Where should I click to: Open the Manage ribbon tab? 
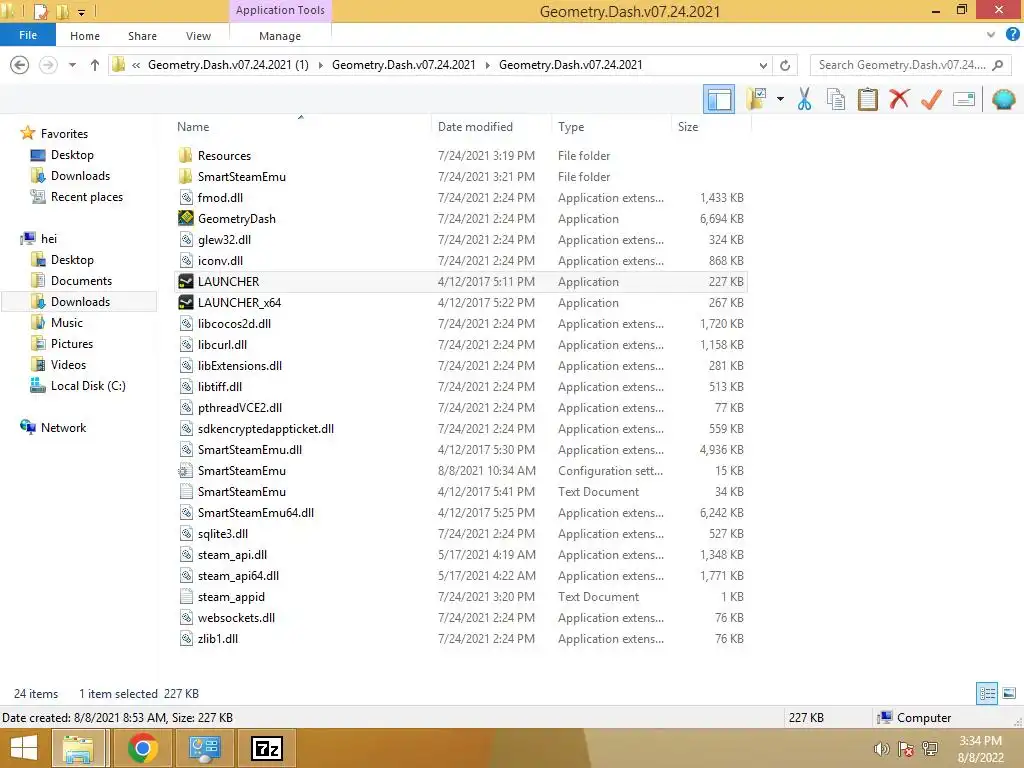coord(280,36)
